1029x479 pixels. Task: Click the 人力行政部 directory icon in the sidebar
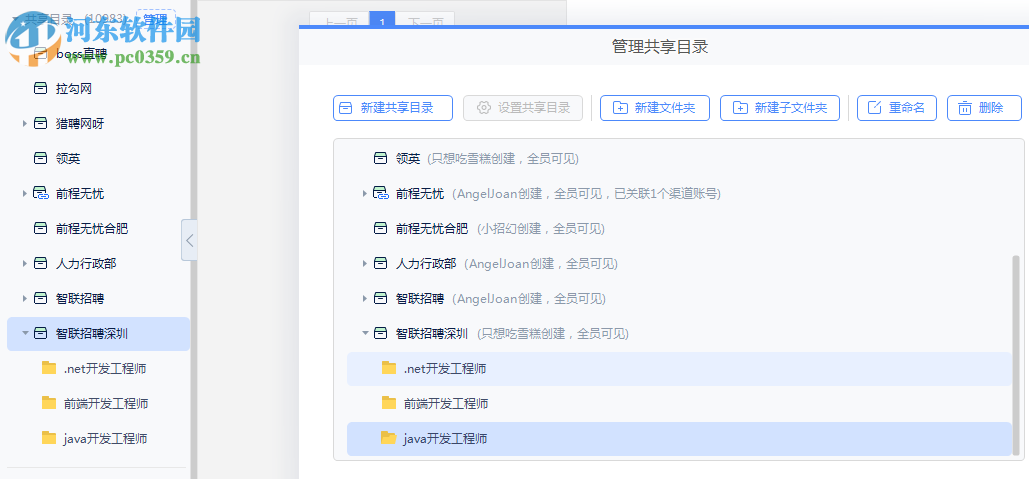(x=41, y=264)
